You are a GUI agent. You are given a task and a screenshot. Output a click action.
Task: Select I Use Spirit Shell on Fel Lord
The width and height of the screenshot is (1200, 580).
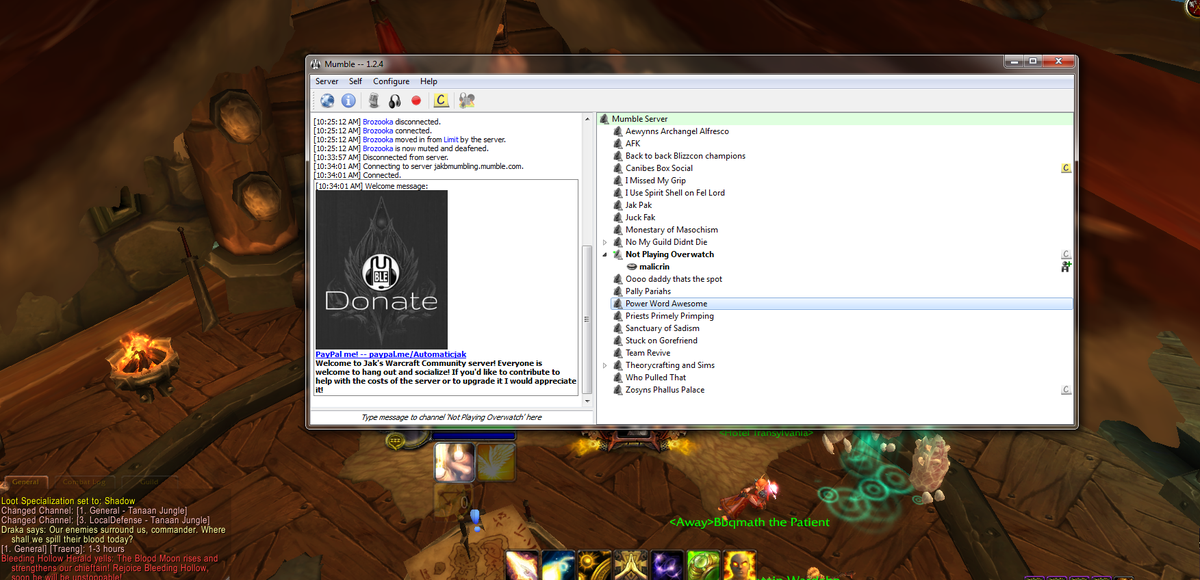click(x=675, y=193)
